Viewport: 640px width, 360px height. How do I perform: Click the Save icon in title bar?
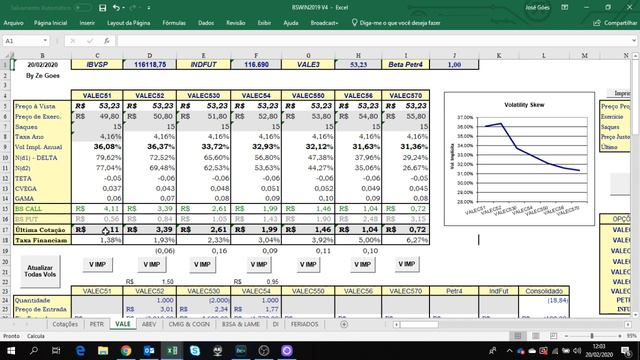pos(102,8)
